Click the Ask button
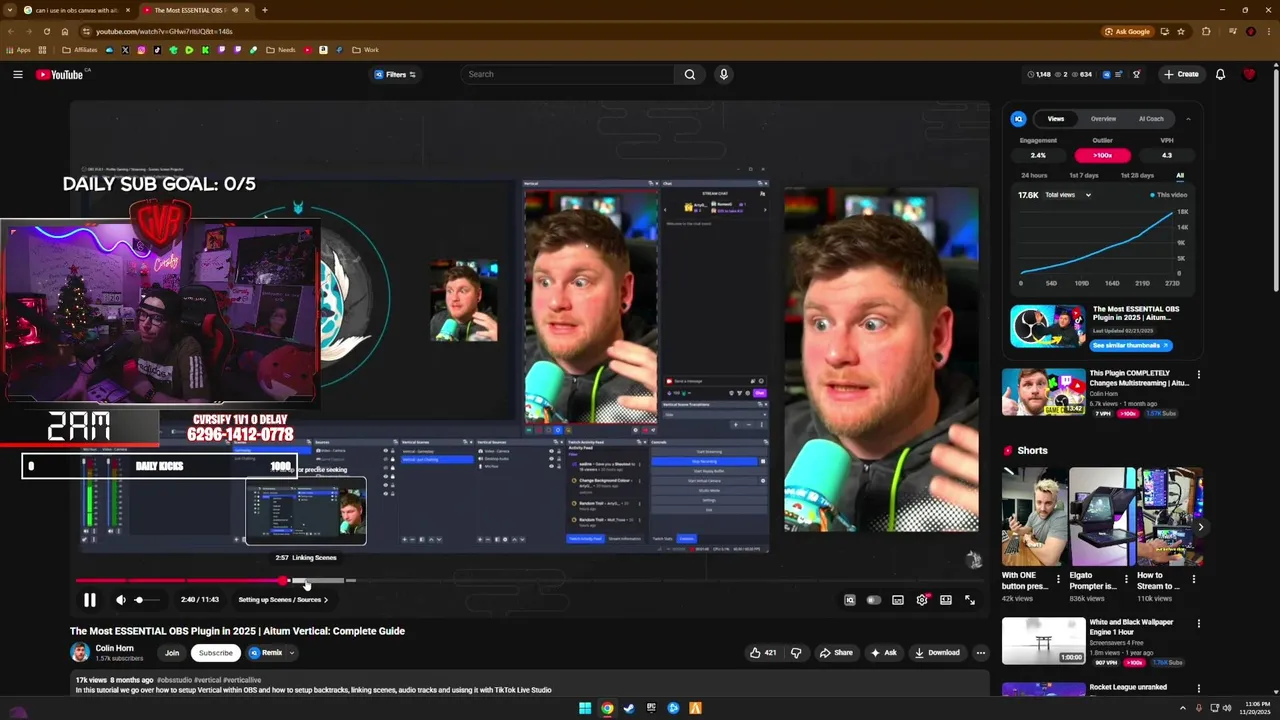 (x=883, y=653)
